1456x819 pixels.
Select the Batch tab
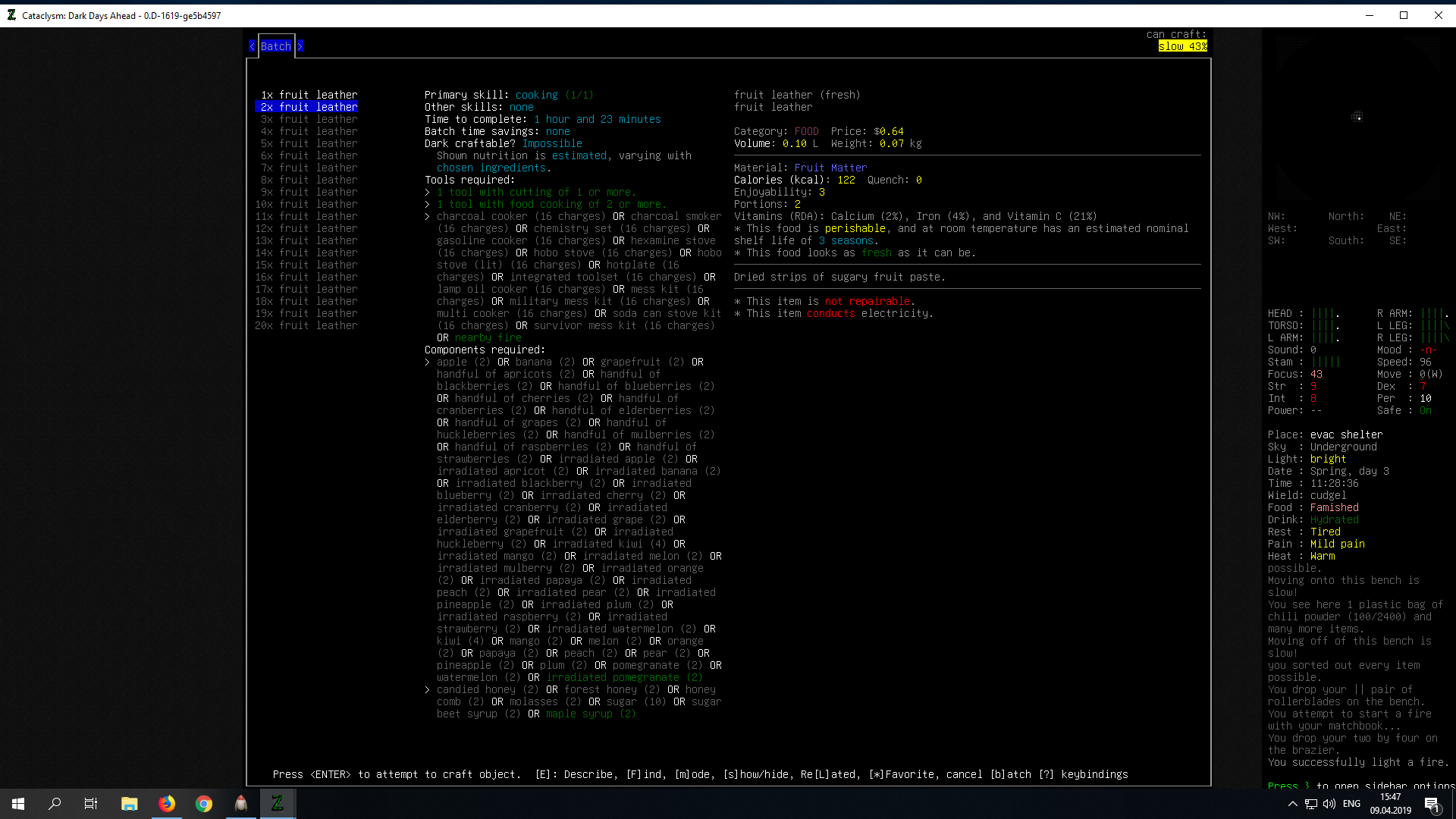click(275, 46)
